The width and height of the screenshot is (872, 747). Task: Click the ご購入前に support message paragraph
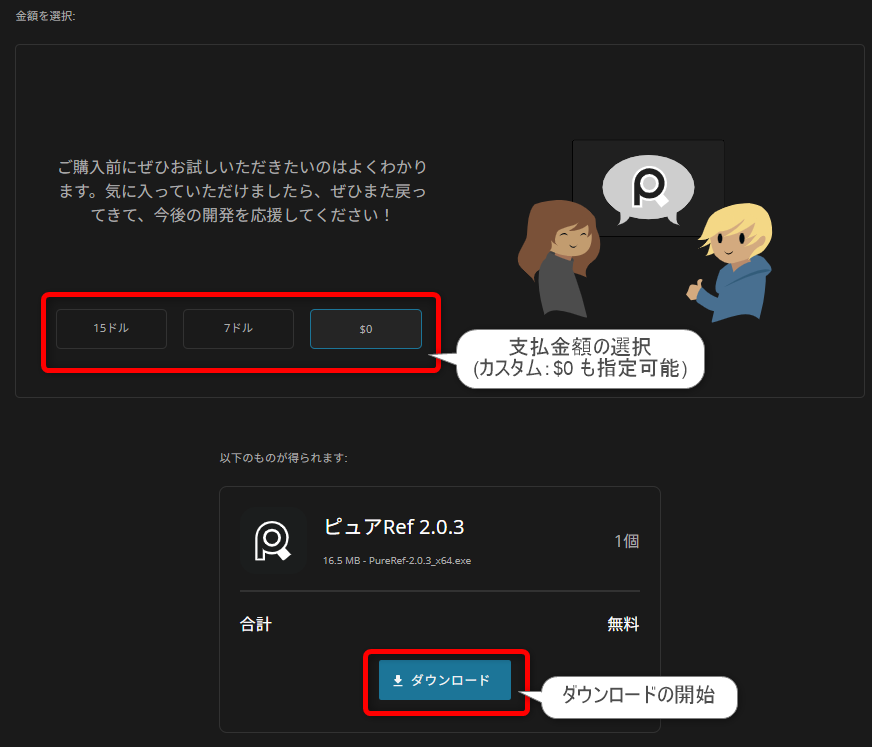click(242, 190)
